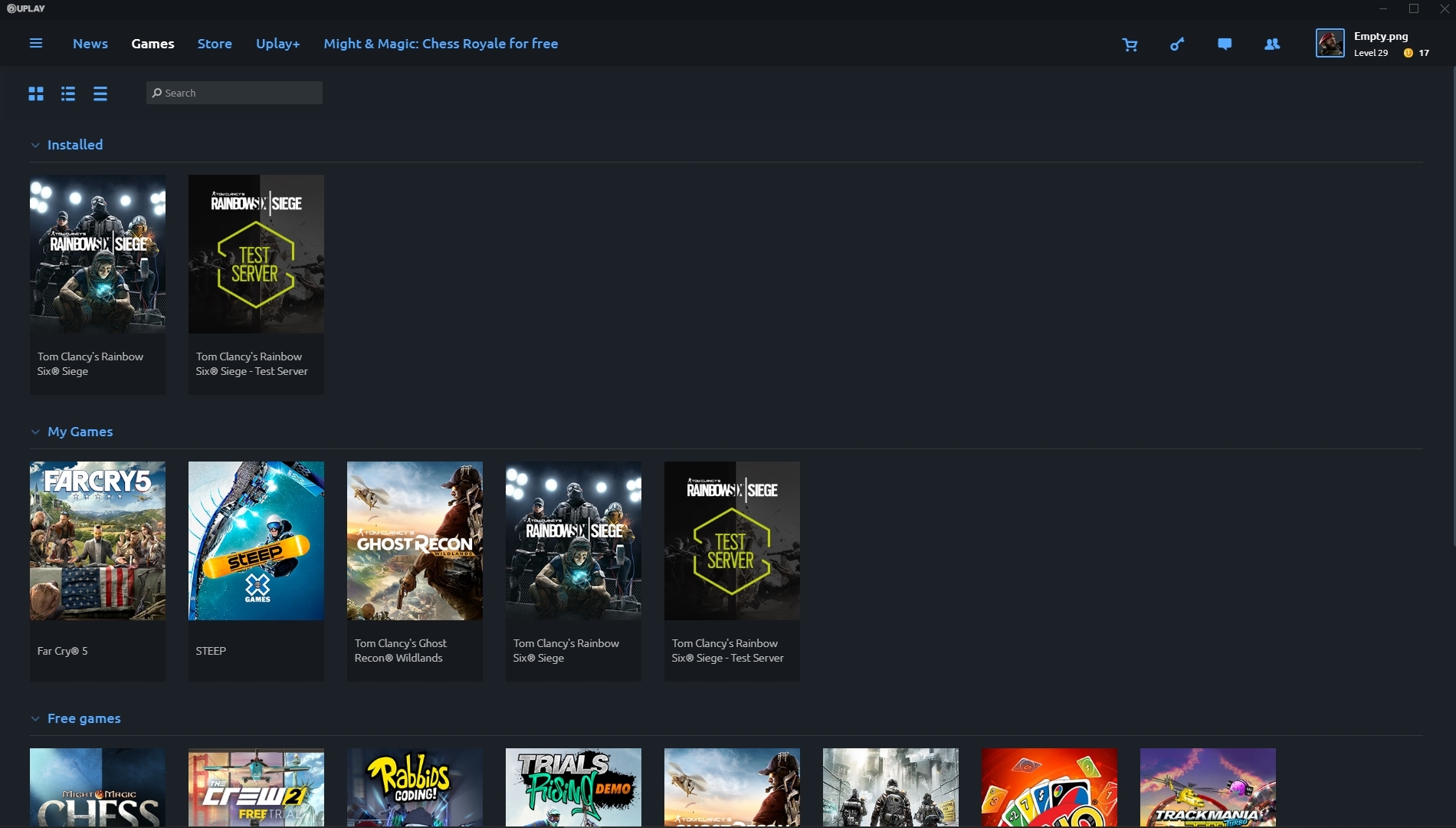Image resolution: width=1456 pixels, height=828 pixels.
Task: Go to the News tab
Action: (90, 44)
